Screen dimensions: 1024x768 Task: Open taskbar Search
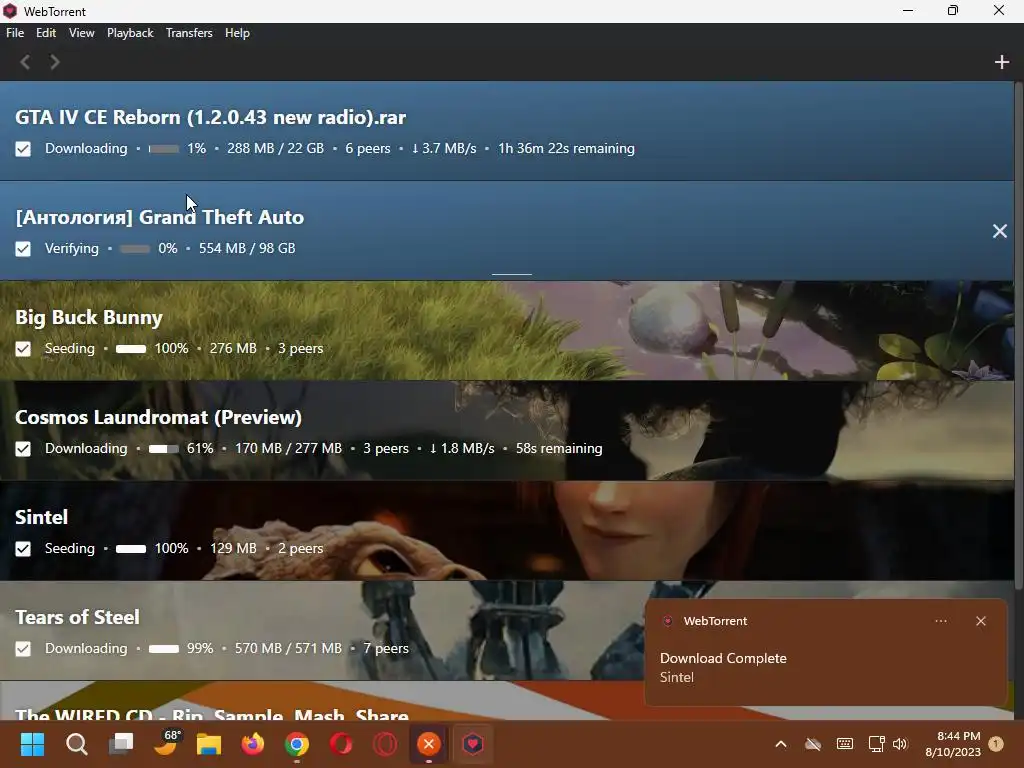click(x=76, y=744)
